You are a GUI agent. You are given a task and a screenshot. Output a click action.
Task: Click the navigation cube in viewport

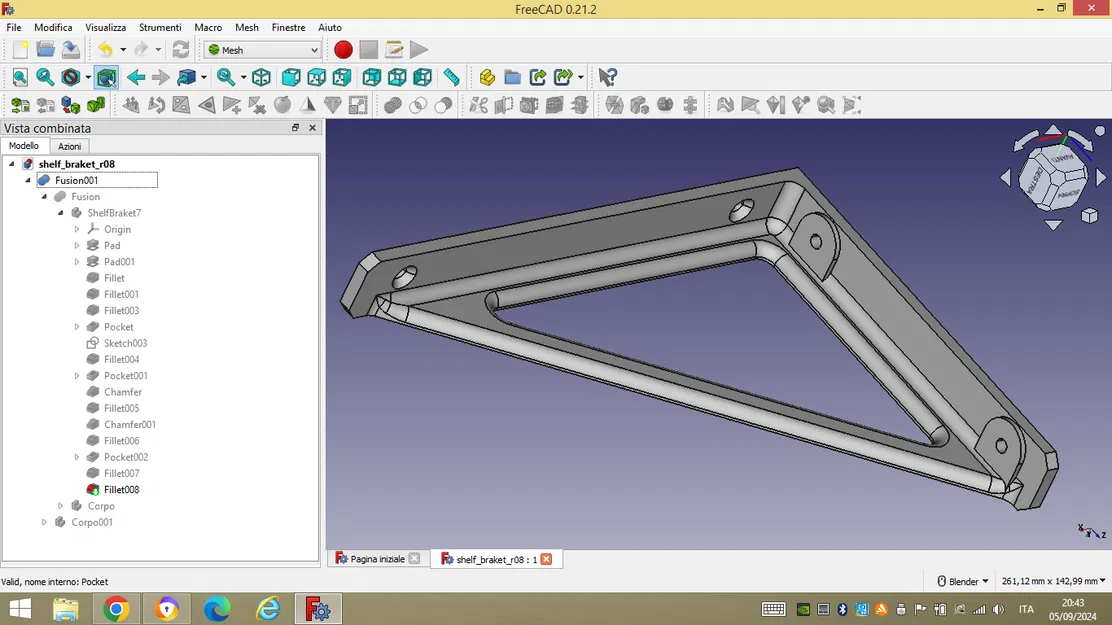tap(1053, 177)
